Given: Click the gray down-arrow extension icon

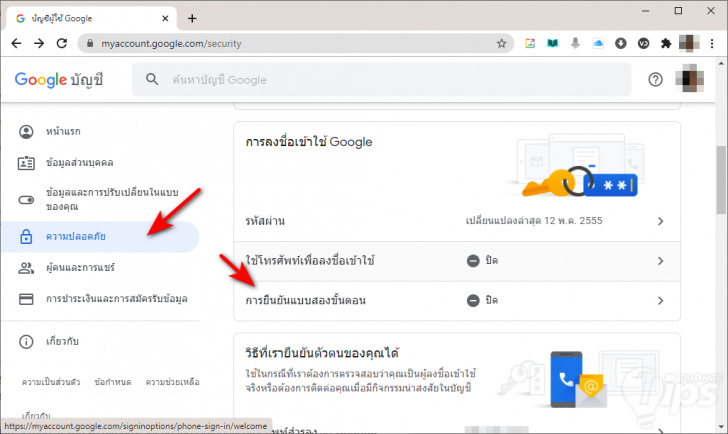Looking at the screenshot, I should (x=575, y=44).
